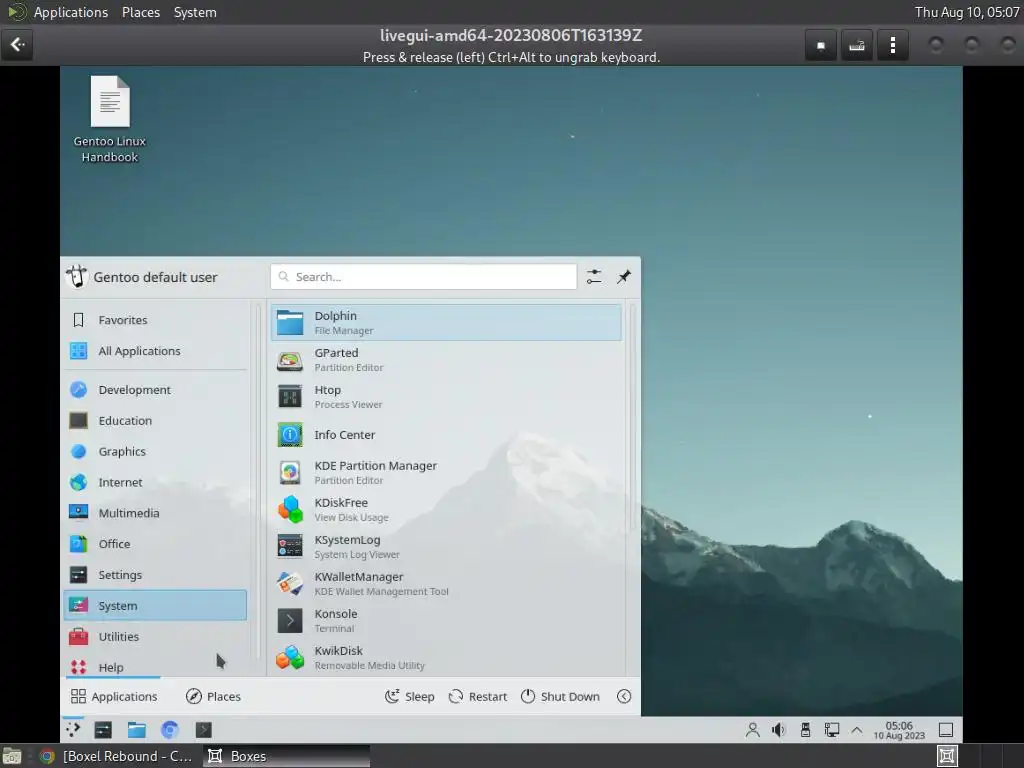Open the host System menu

point(195,12)
